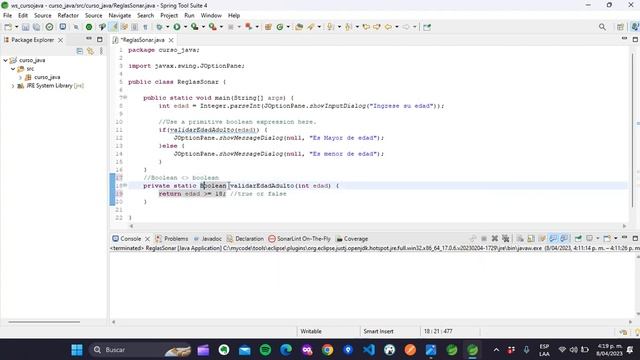Open the Back history dropdown arrow

(397, 27)
